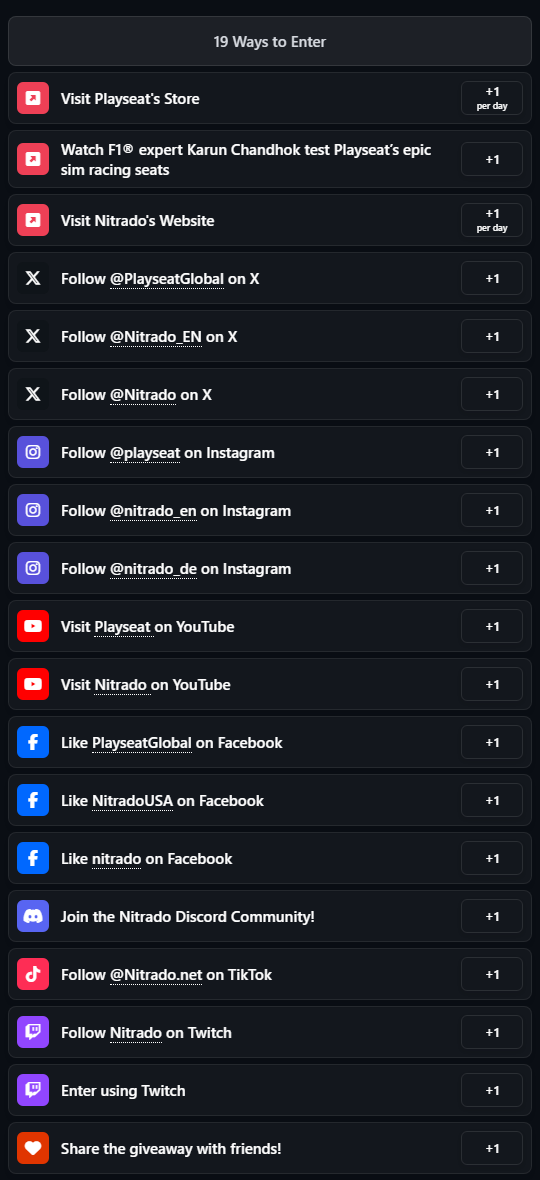This screenshot has width=540, height=1180.
Task: Open the @playseat Instagram handle link
Action: 145,452
